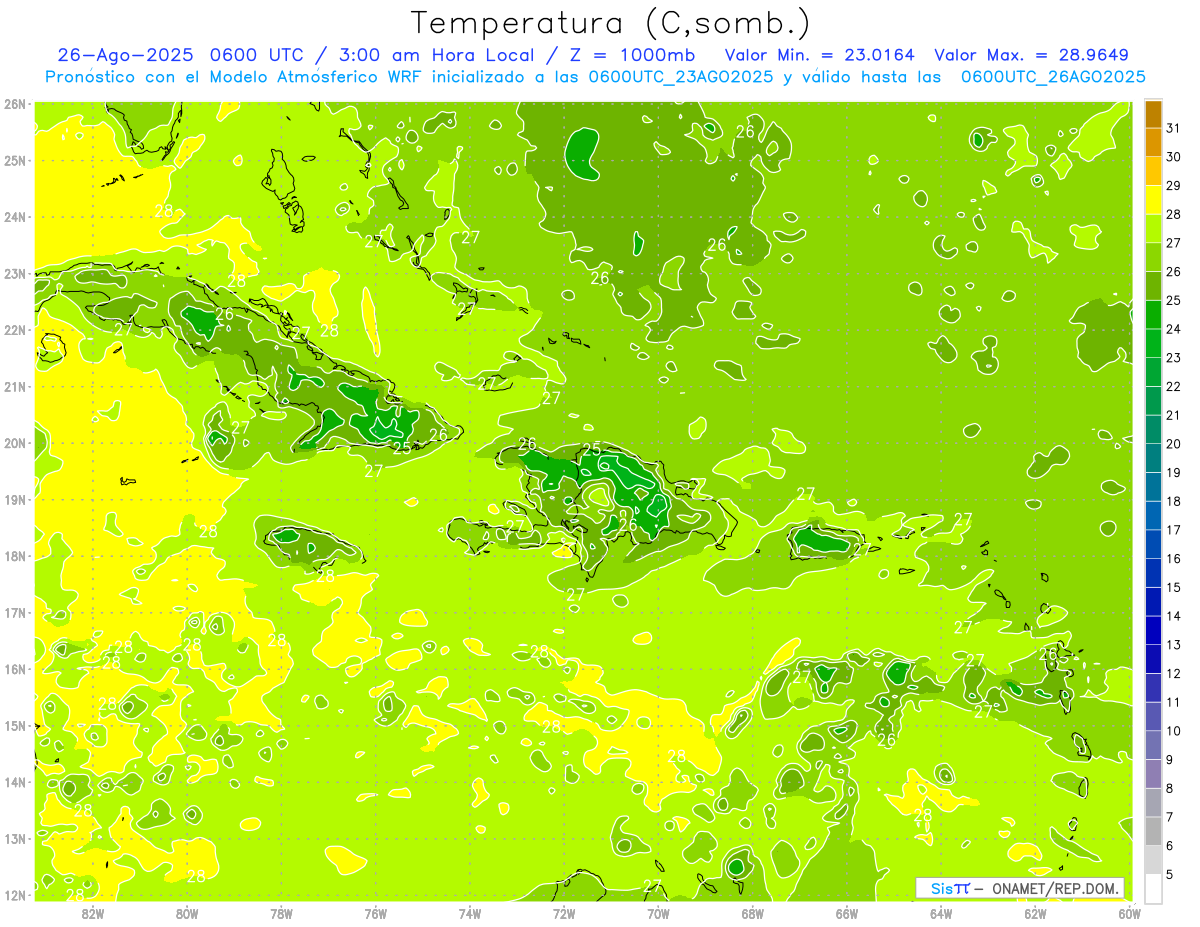This screenshot has width=1200, height=927.
Task: Click the '60W' longitude axis label
Action: point(1129,912)
